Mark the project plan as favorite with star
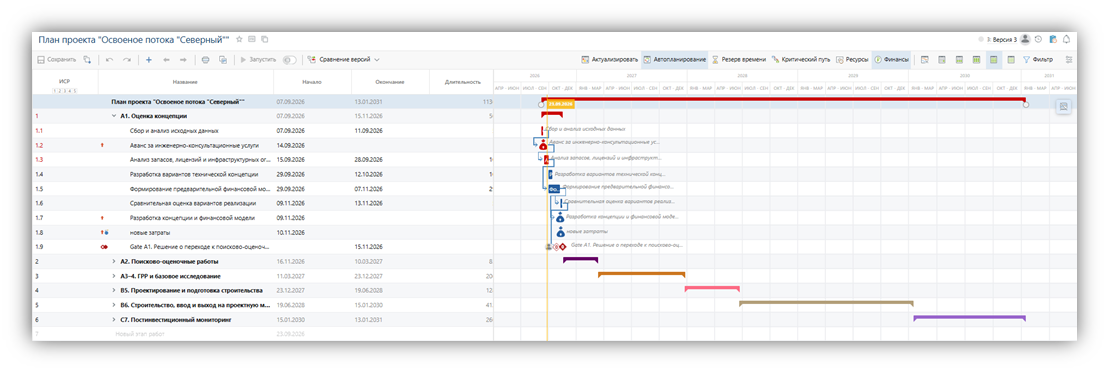 pyautogui.click(x=240, y=40)
